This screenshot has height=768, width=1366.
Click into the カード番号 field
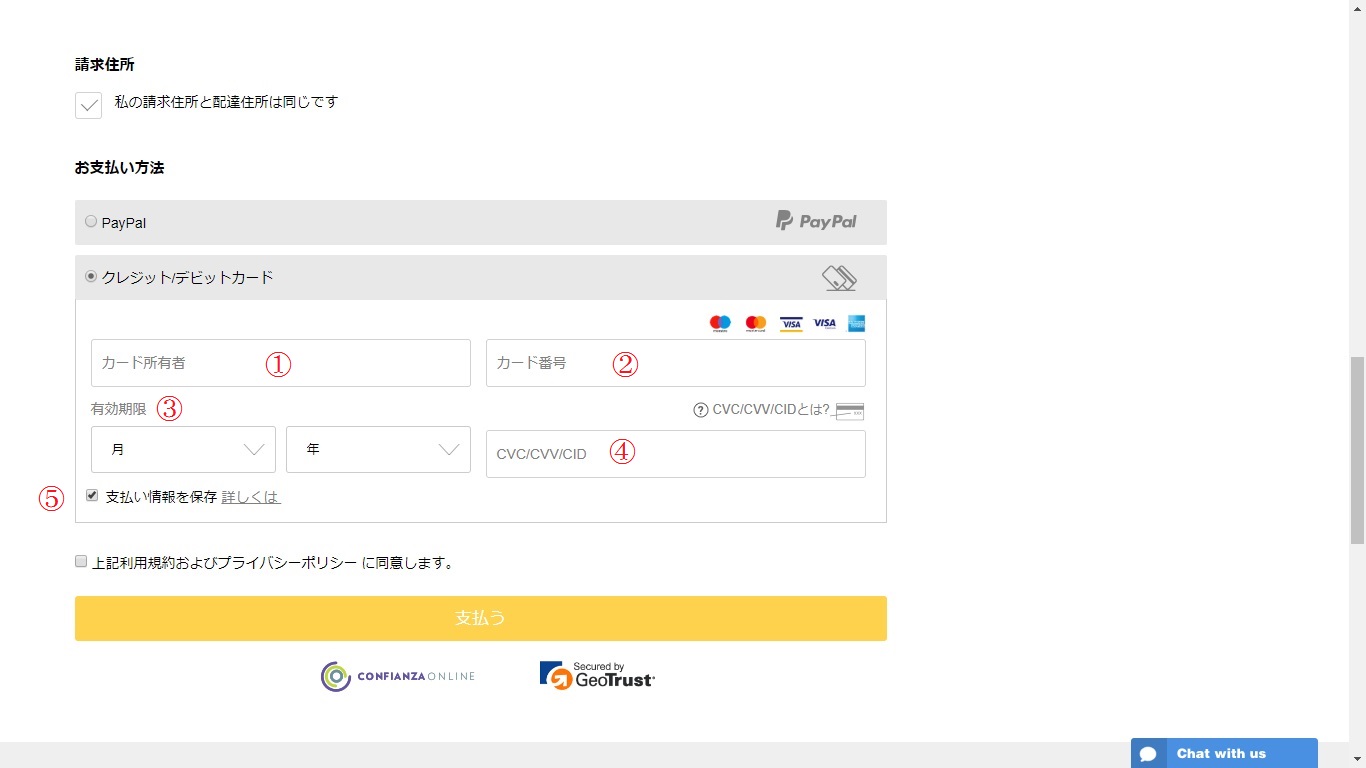coord(675,363)
